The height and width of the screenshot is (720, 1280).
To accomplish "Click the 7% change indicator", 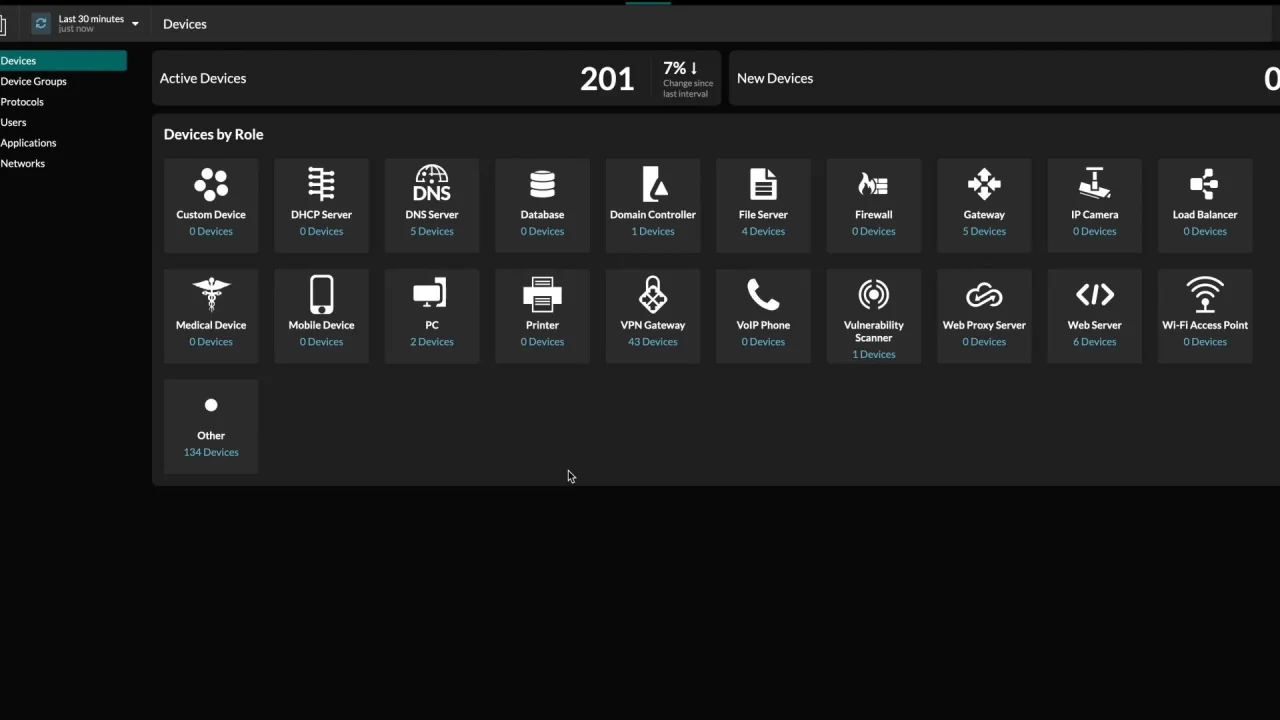I will tap(681, 68).
